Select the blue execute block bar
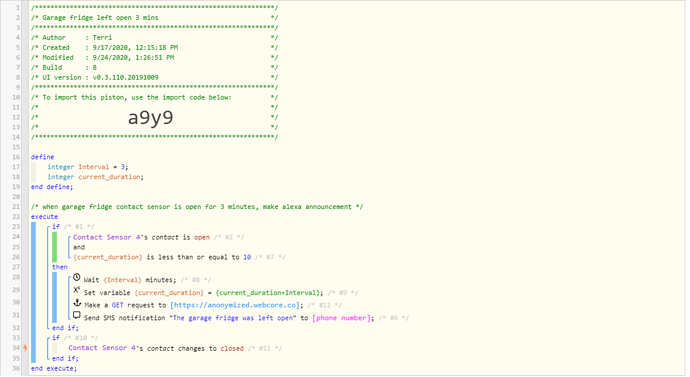This screenshot has width=690, height=377. [x=33, y=293]
